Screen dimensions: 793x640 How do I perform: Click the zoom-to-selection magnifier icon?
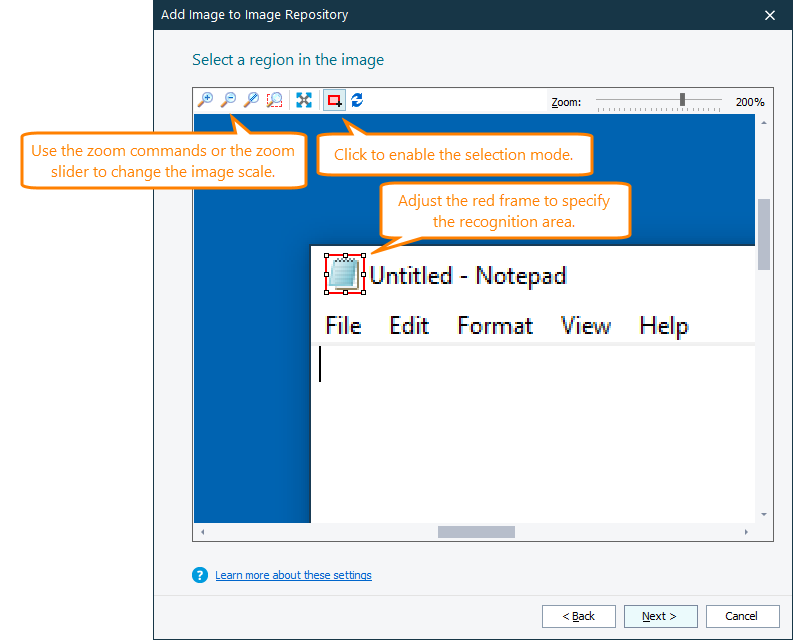[x=275, y=100]
